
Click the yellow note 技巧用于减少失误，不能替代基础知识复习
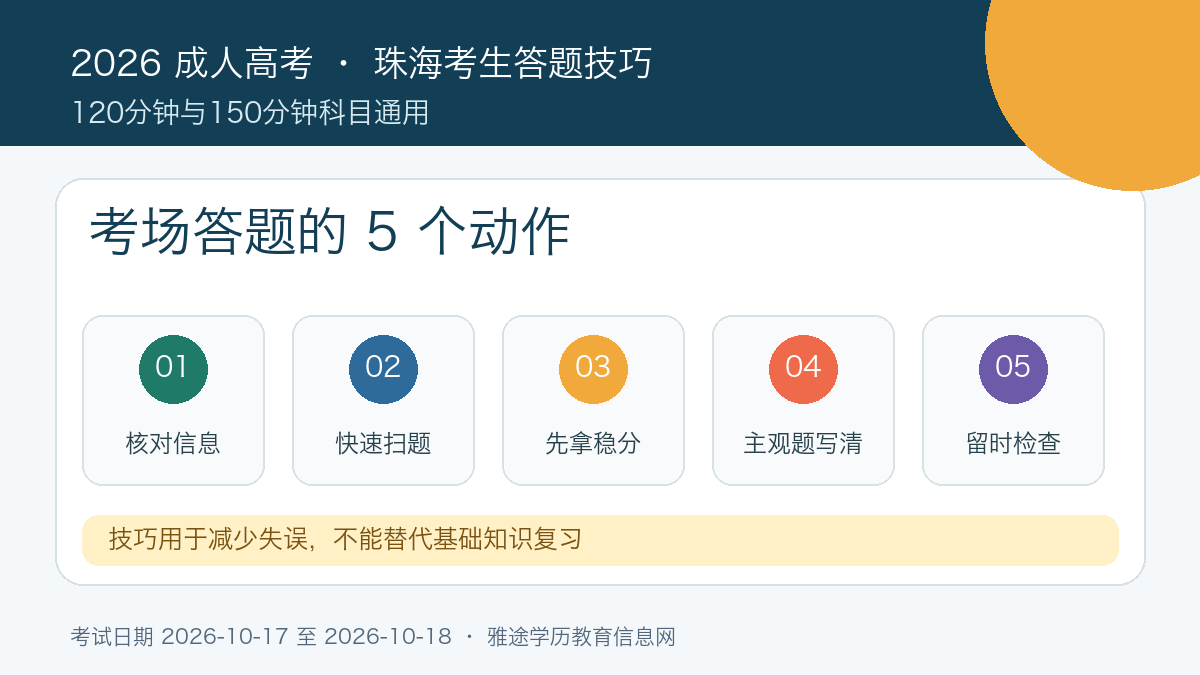pyautogui.click(x=600, y=540)
